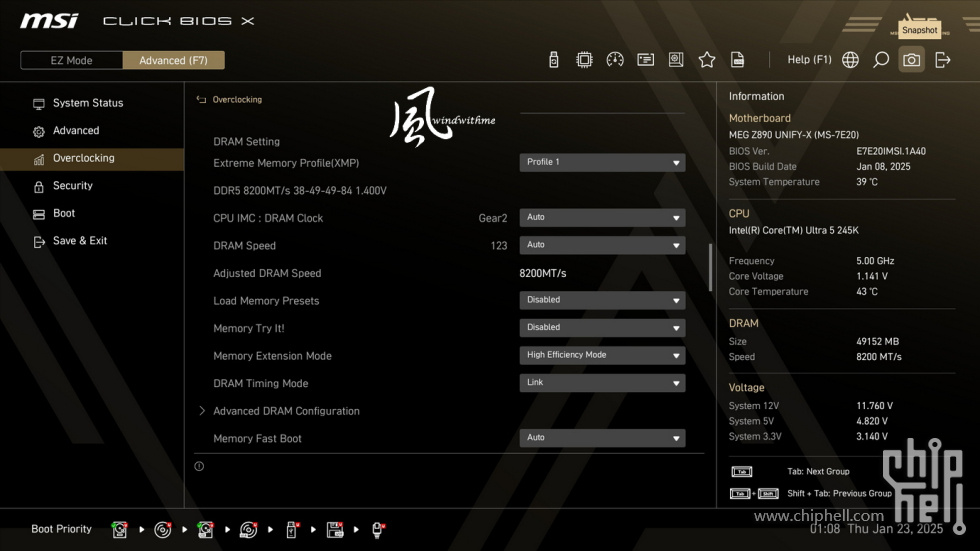Select network cable boot priority icon
This screenshot has height=551, width=980.
pos(378,530)
